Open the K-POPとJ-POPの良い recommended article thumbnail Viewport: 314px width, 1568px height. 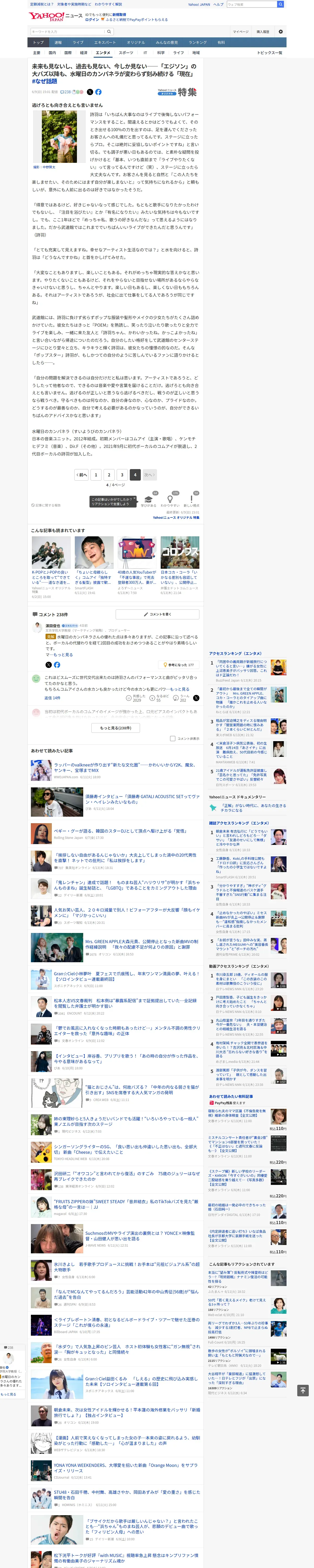(51, 553)
